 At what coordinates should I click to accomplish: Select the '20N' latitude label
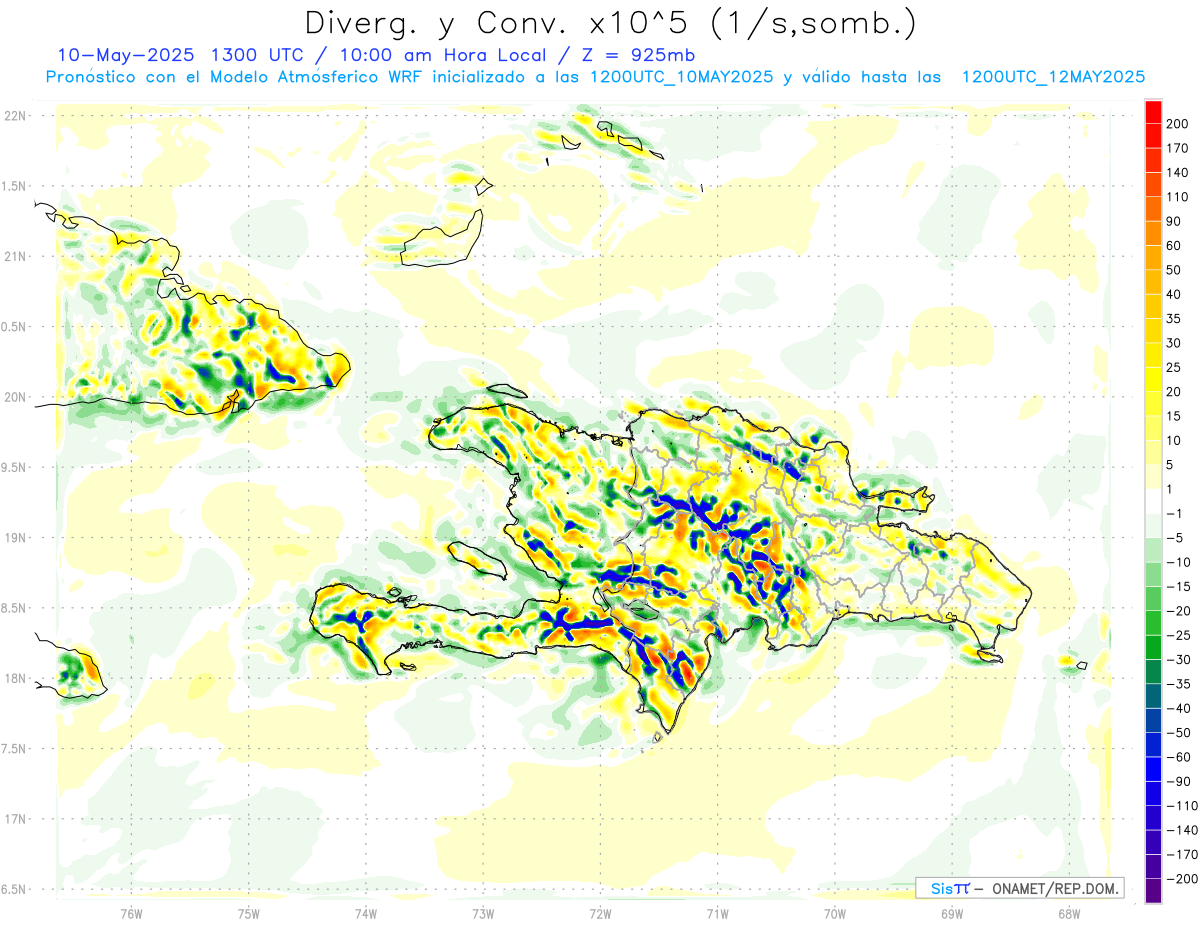tap(15, 397)
